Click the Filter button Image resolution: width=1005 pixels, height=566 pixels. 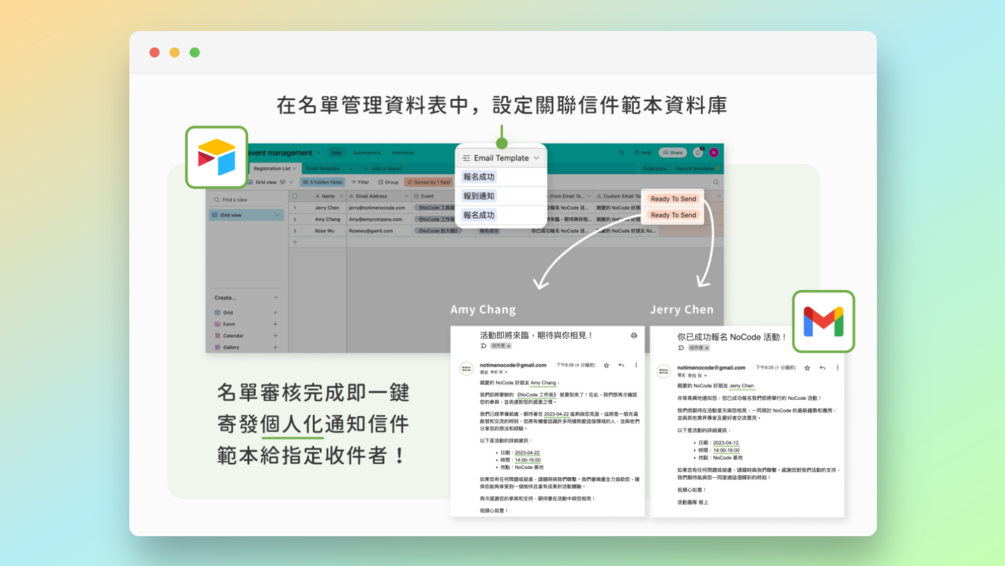[360, 182]
